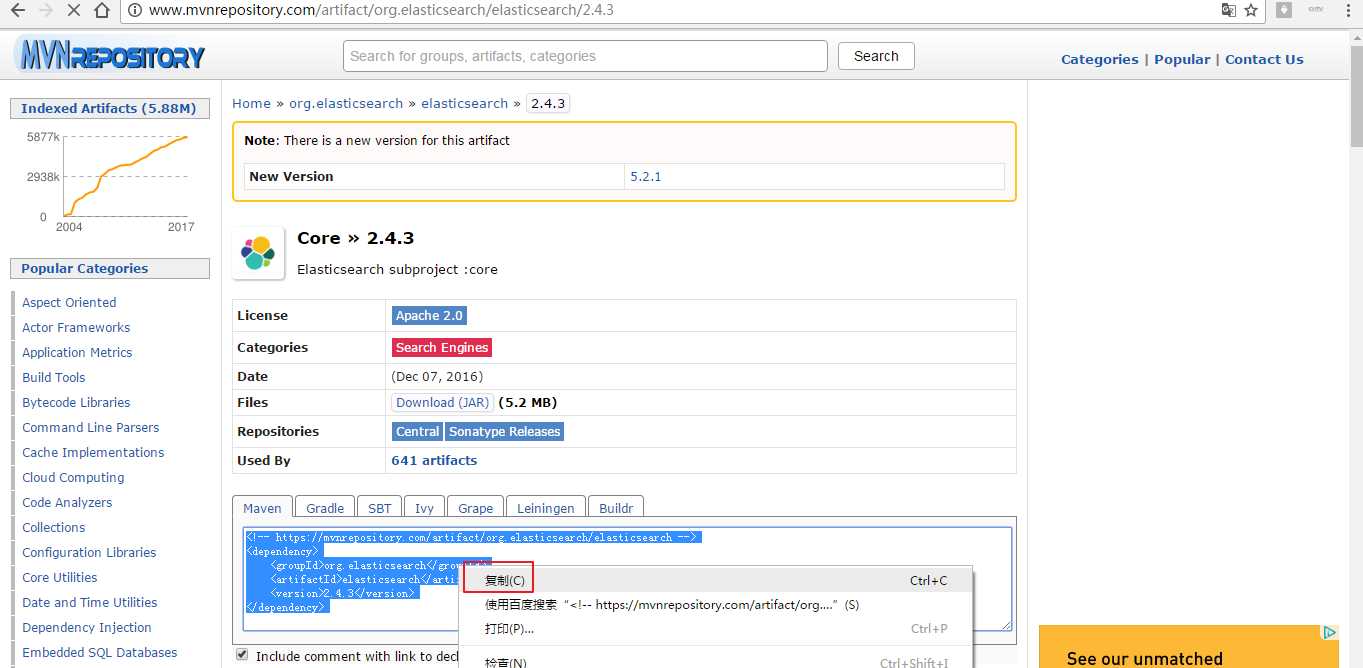Switch to the Grape tab
1363x668 pixels.
[476, 508]
